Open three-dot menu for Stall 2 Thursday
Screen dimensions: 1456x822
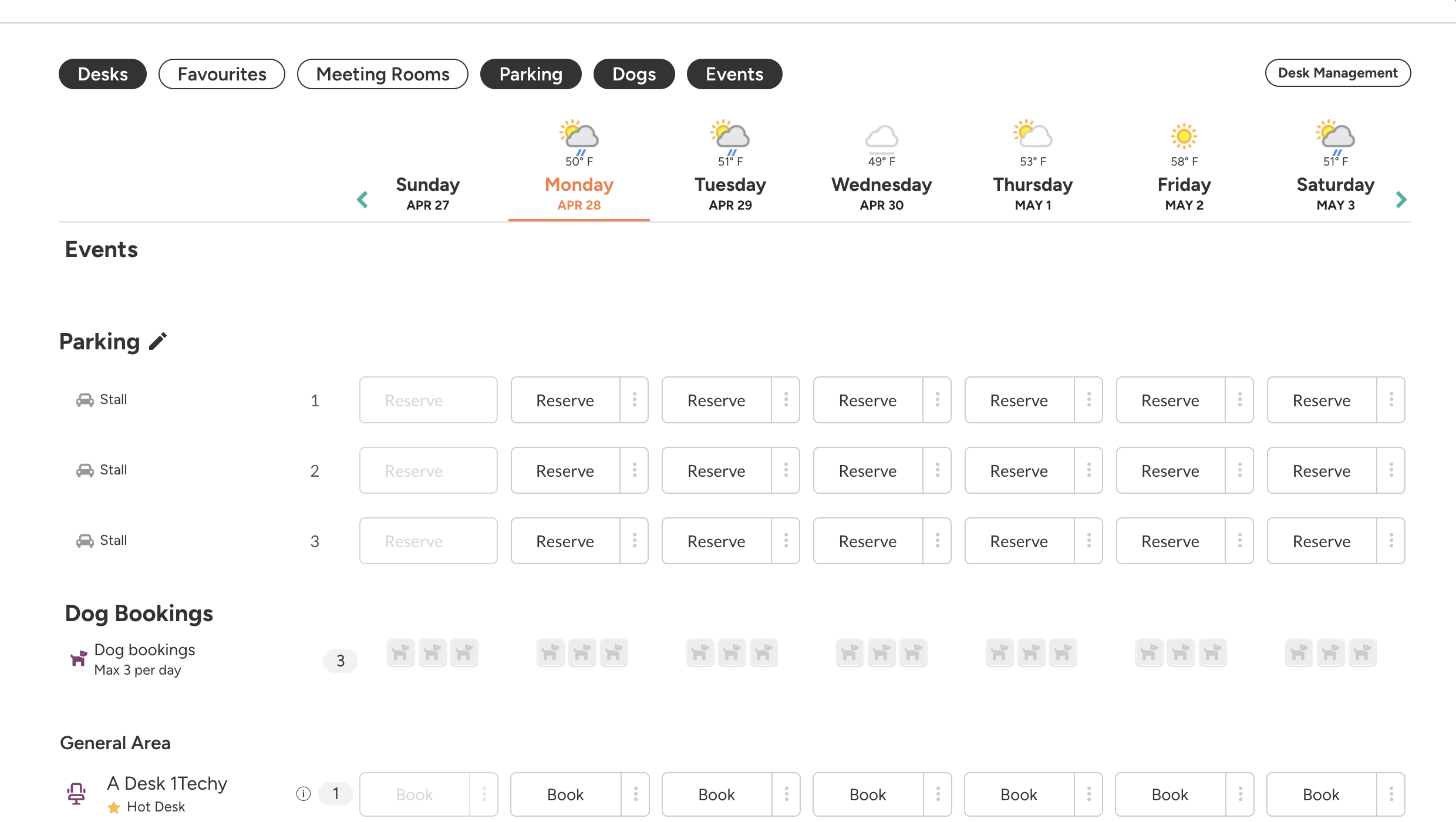[1088, 470]
